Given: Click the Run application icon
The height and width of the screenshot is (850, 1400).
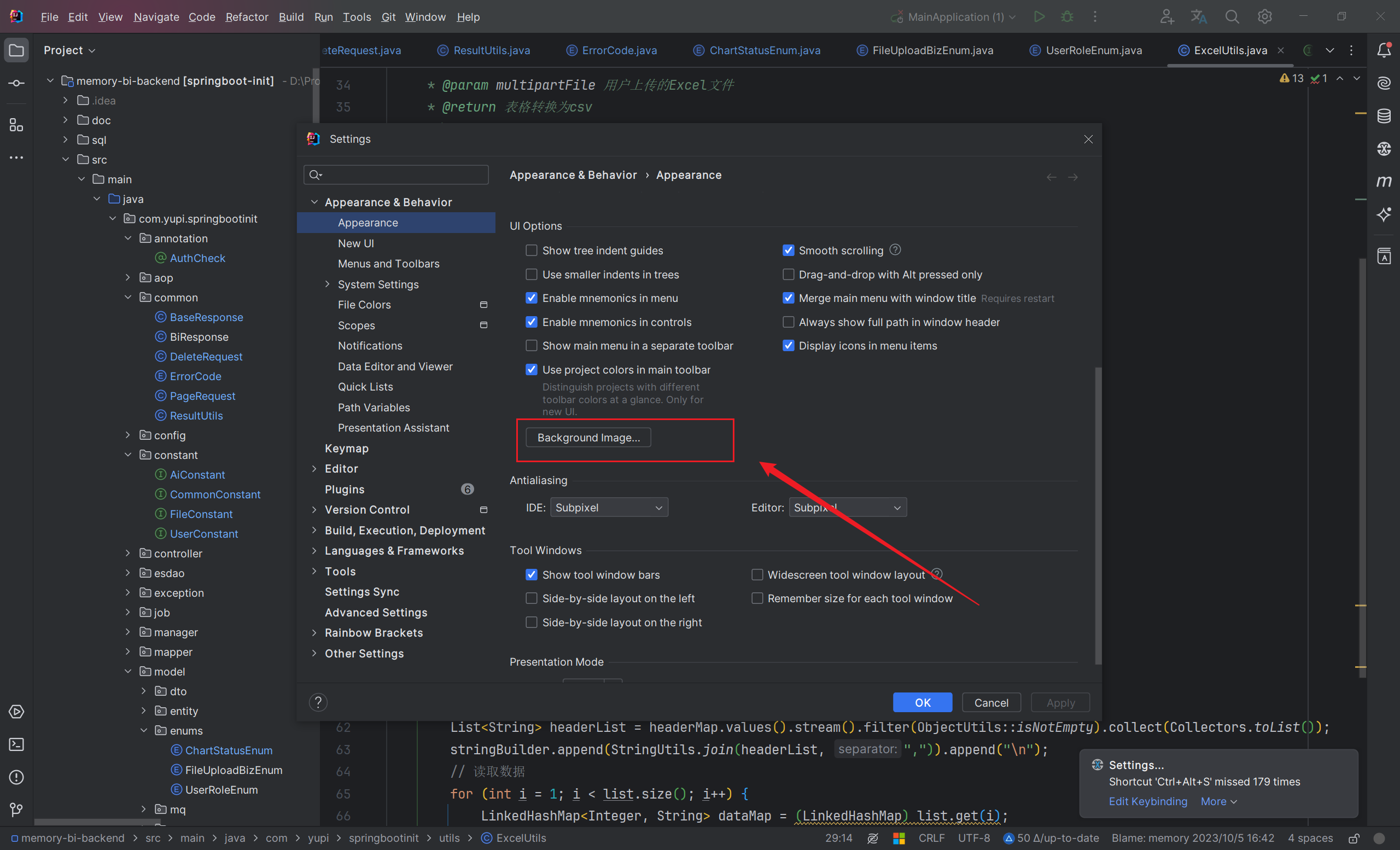Looking at the screenshot, I should click(x=1040, y=16).
